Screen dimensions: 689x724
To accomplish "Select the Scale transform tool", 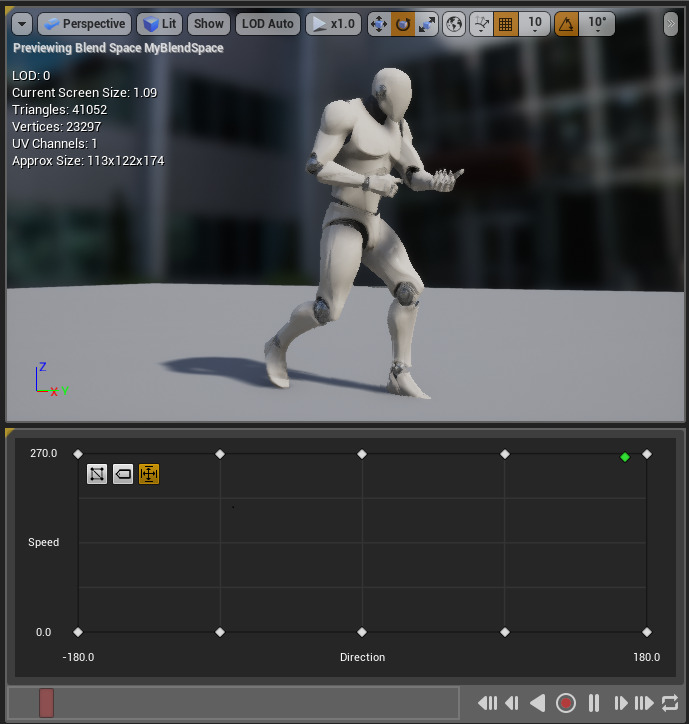I will point(426,24).
